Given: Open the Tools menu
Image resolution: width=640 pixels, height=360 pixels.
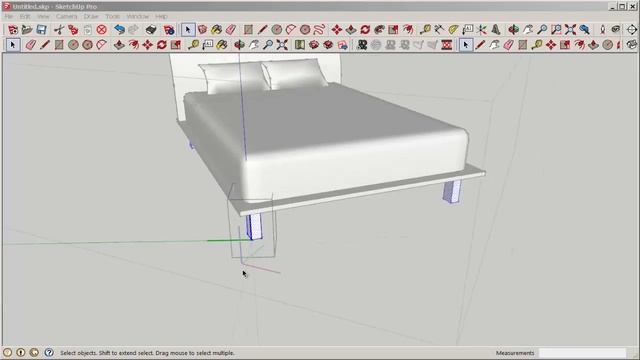Looking at the screenshot, I should 113,16.
